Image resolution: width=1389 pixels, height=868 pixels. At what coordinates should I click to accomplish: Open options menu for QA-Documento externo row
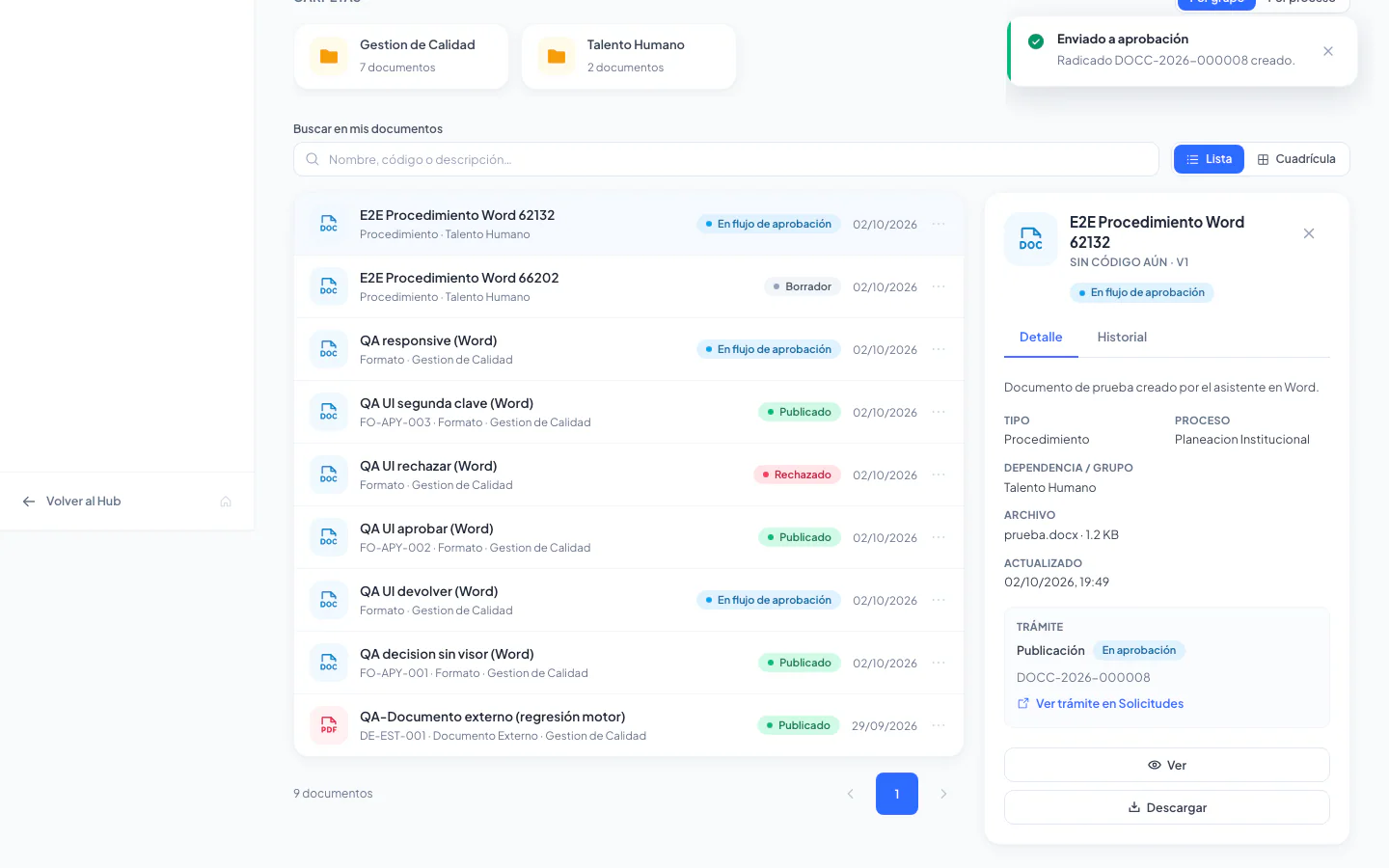pyautogui.click(x=939, y=725)
